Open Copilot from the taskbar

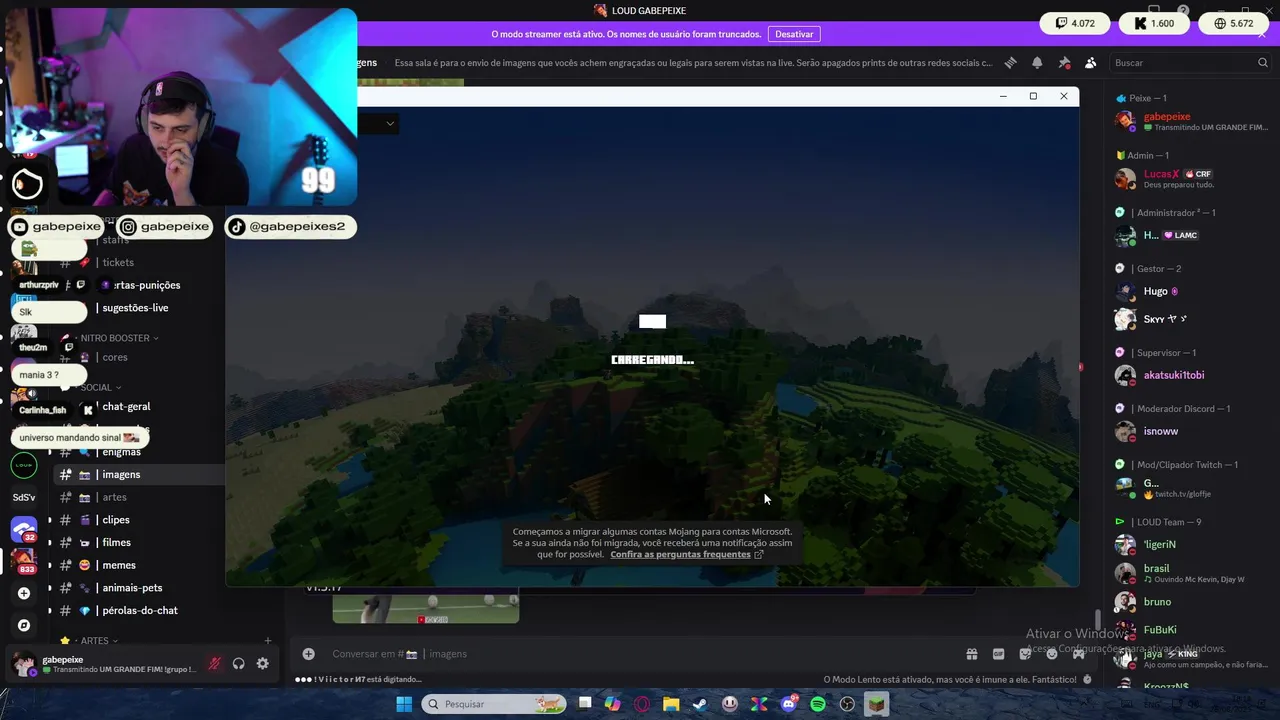point(612,704)
